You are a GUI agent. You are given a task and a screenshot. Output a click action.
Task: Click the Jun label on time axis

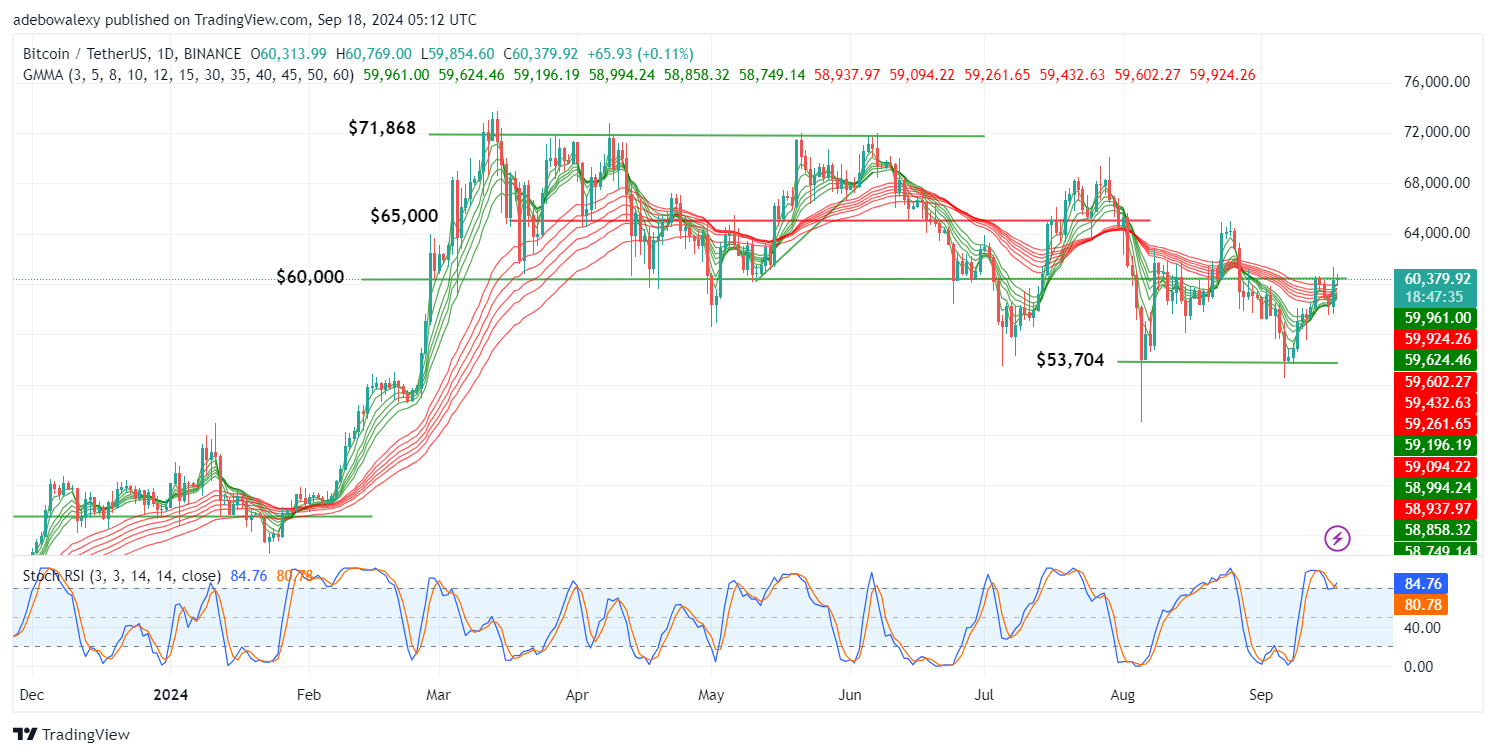851,693
